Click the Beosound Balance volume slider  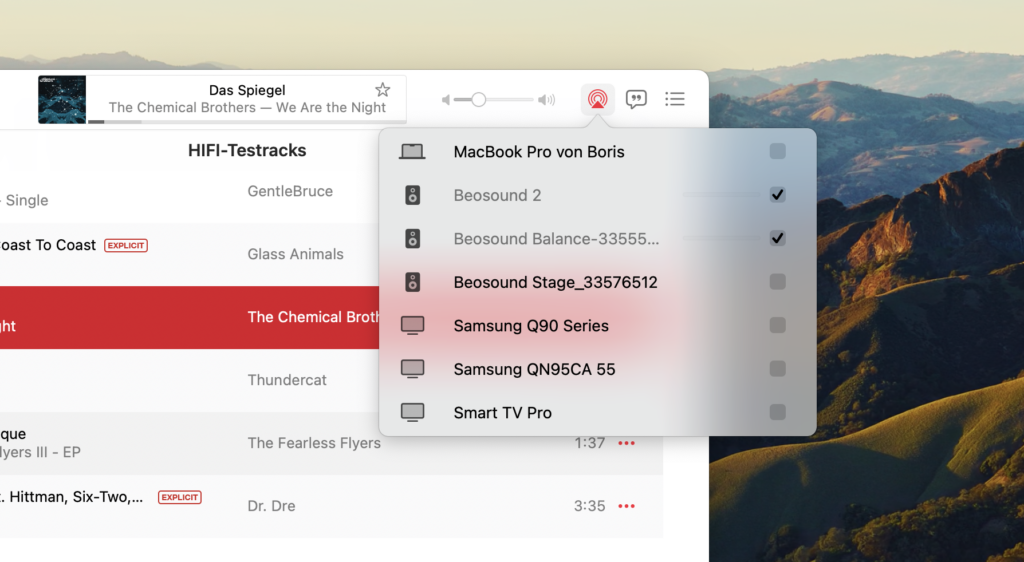(x=722, y=239)
